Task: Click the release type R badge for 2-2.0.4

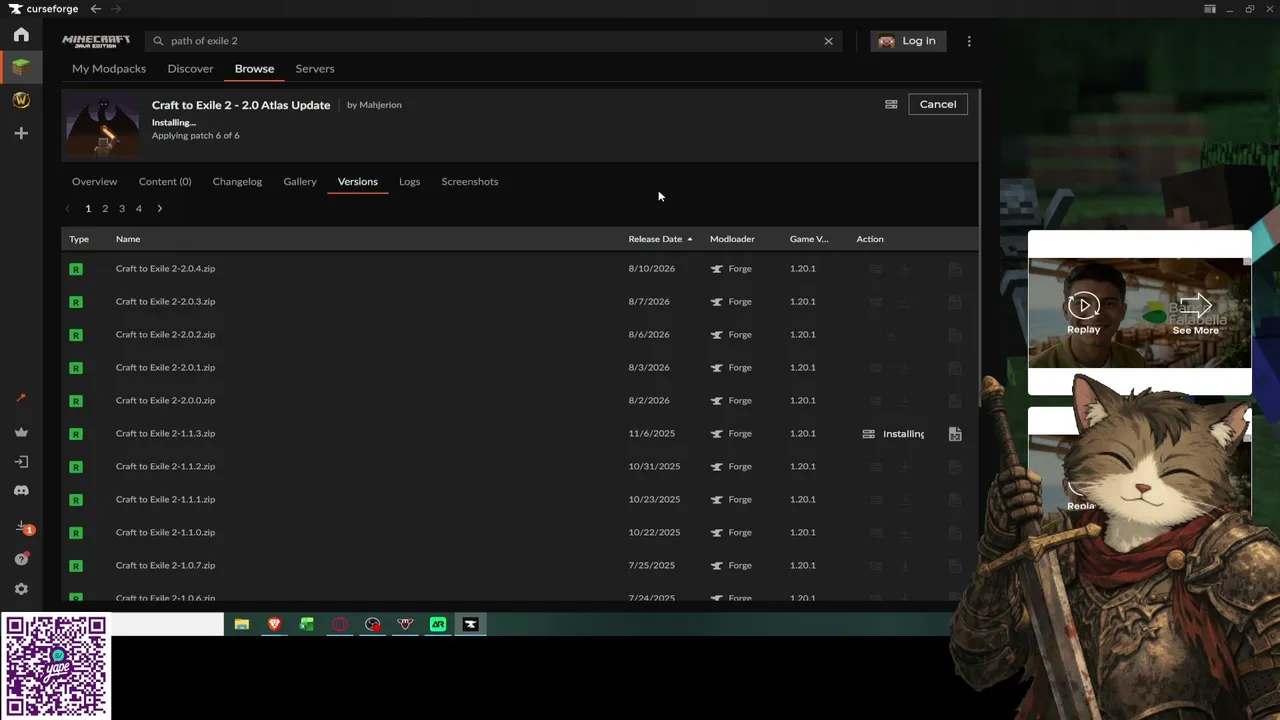Action: (76, 269)
